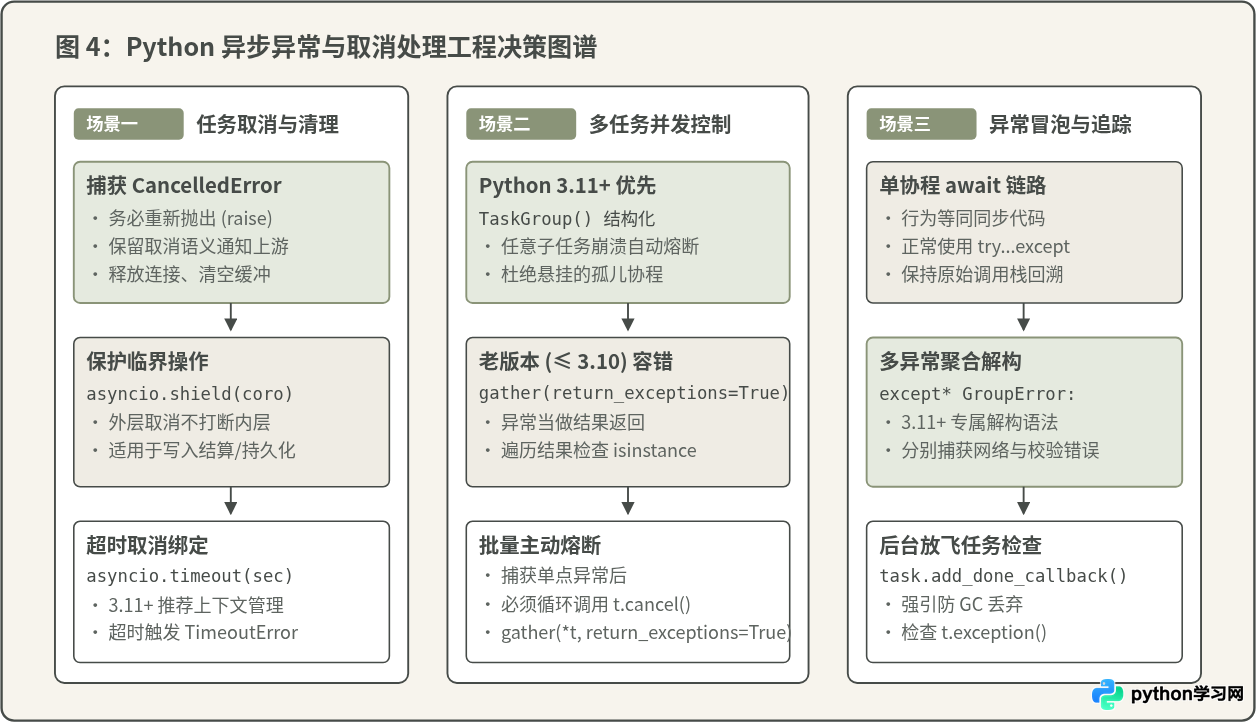Click the line 外层取消不打断内层
This screenshot has width=1256, height=723.
(x=190, y=422)
